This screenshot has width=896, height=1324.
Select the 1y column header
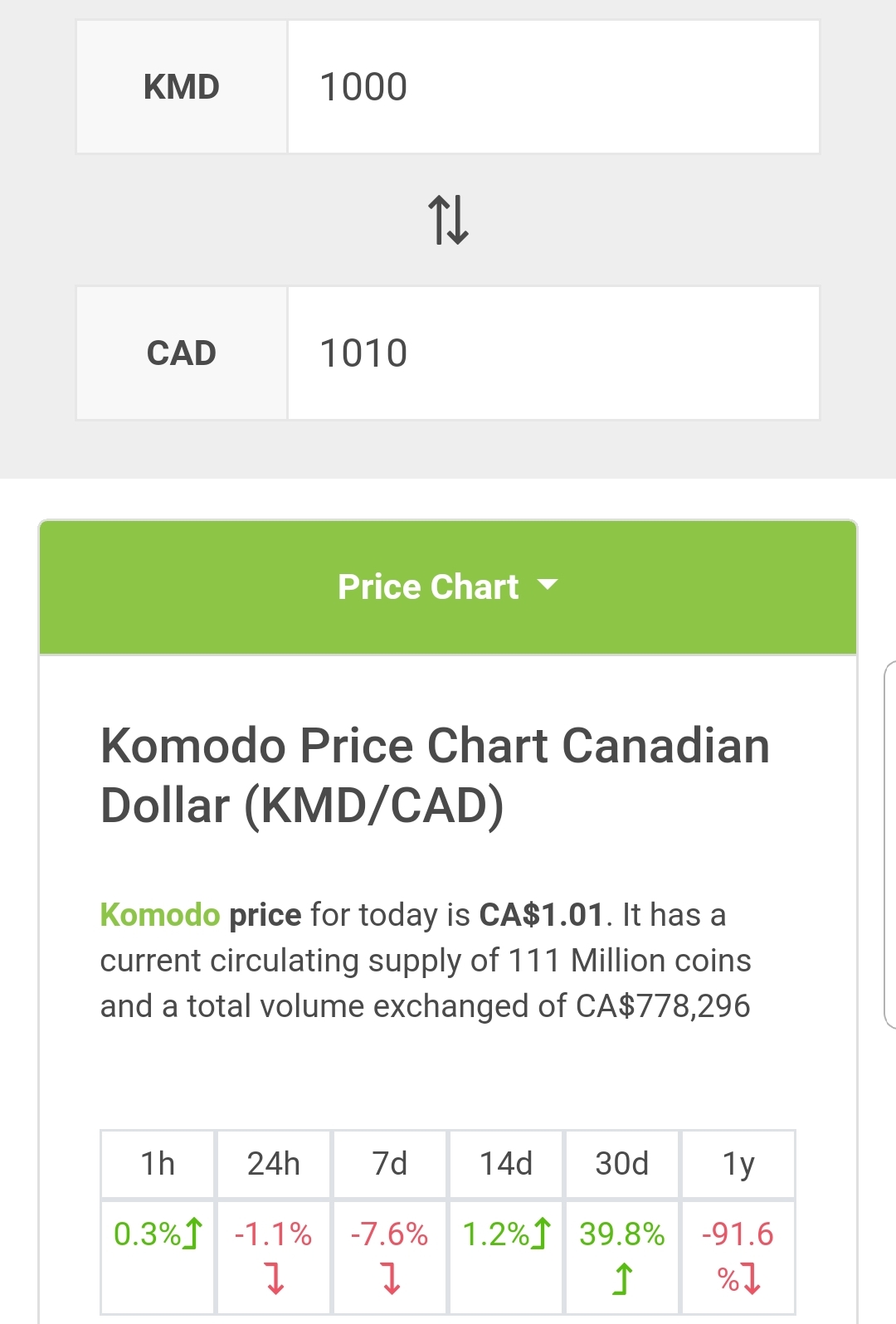(x=738, y=1164)
